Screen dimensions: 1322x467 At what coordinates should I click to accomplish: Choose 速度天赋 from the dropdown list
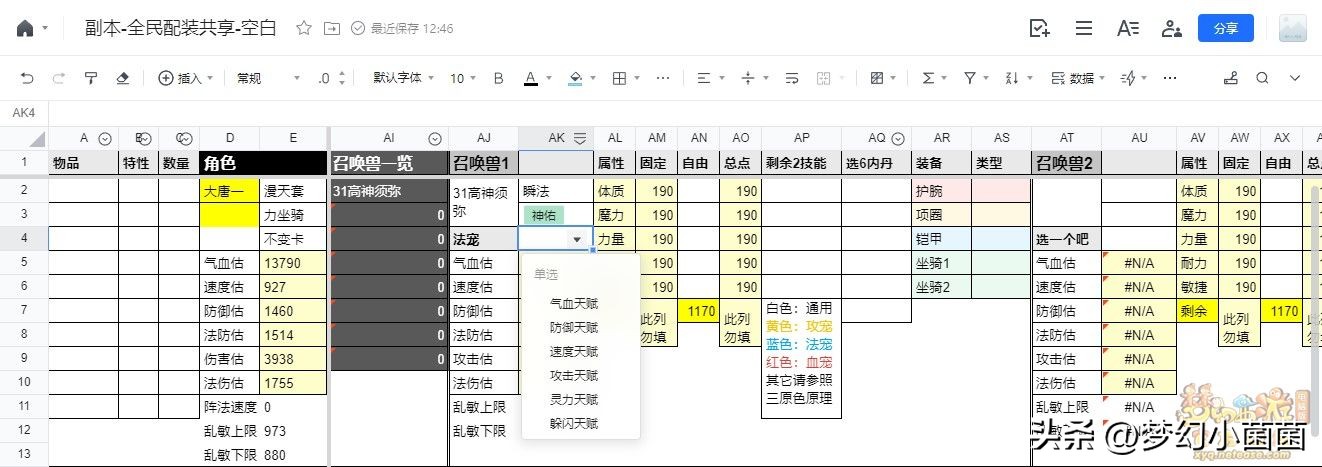coord(574,351)
